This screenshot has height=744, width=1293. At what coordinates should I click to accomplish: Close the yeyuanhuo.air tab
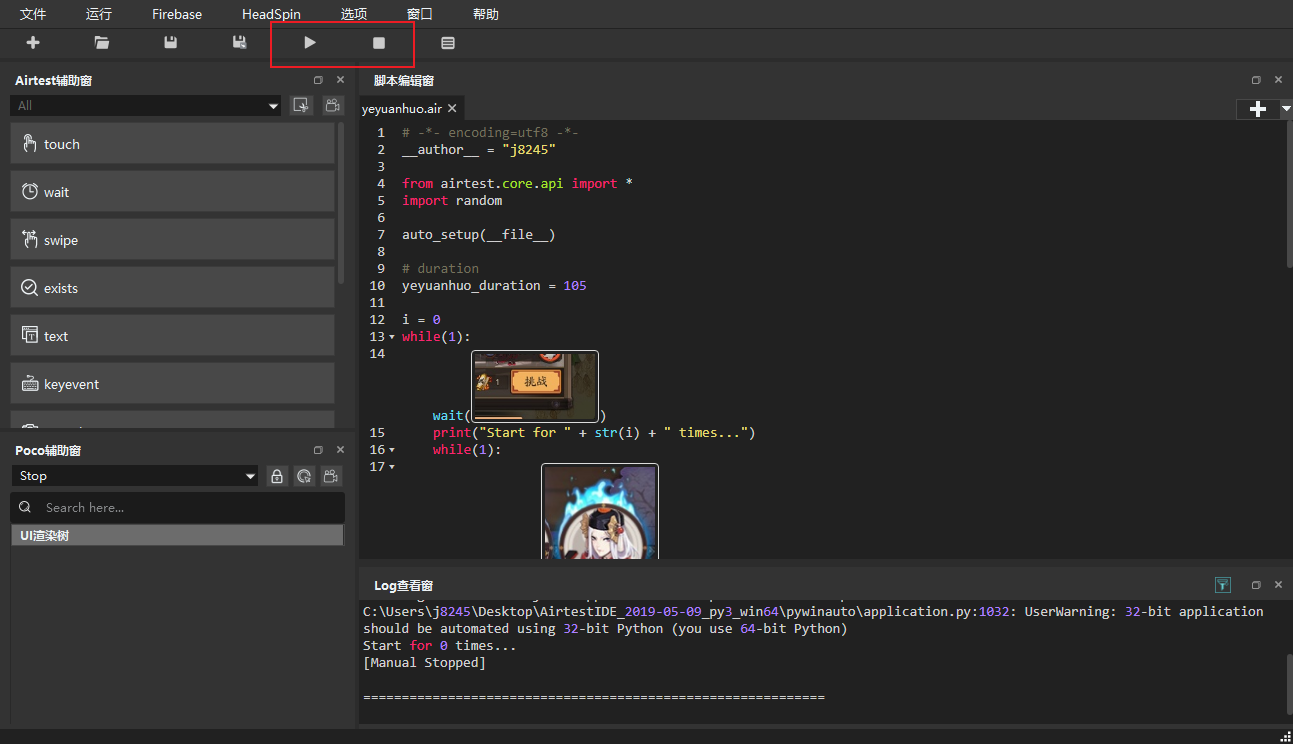click(x=452, y=109)
